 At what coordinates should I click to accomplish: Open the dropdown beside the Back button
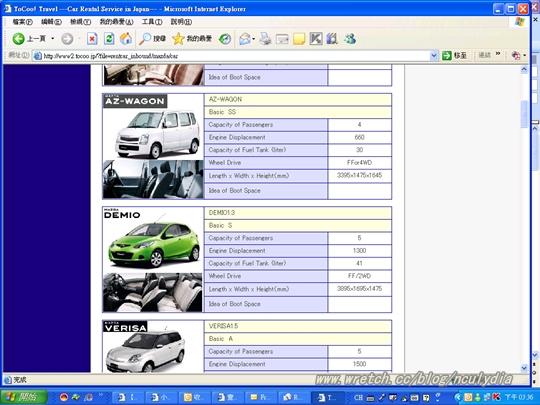click(53, 39)
